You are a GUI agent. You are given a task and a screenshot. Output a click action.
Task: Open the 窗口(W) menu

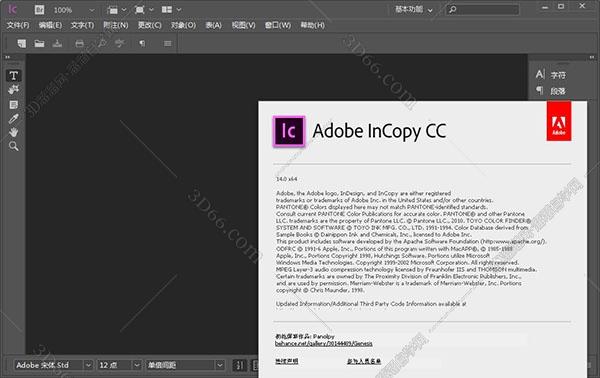pyautogui.click(x=278, y=25)
